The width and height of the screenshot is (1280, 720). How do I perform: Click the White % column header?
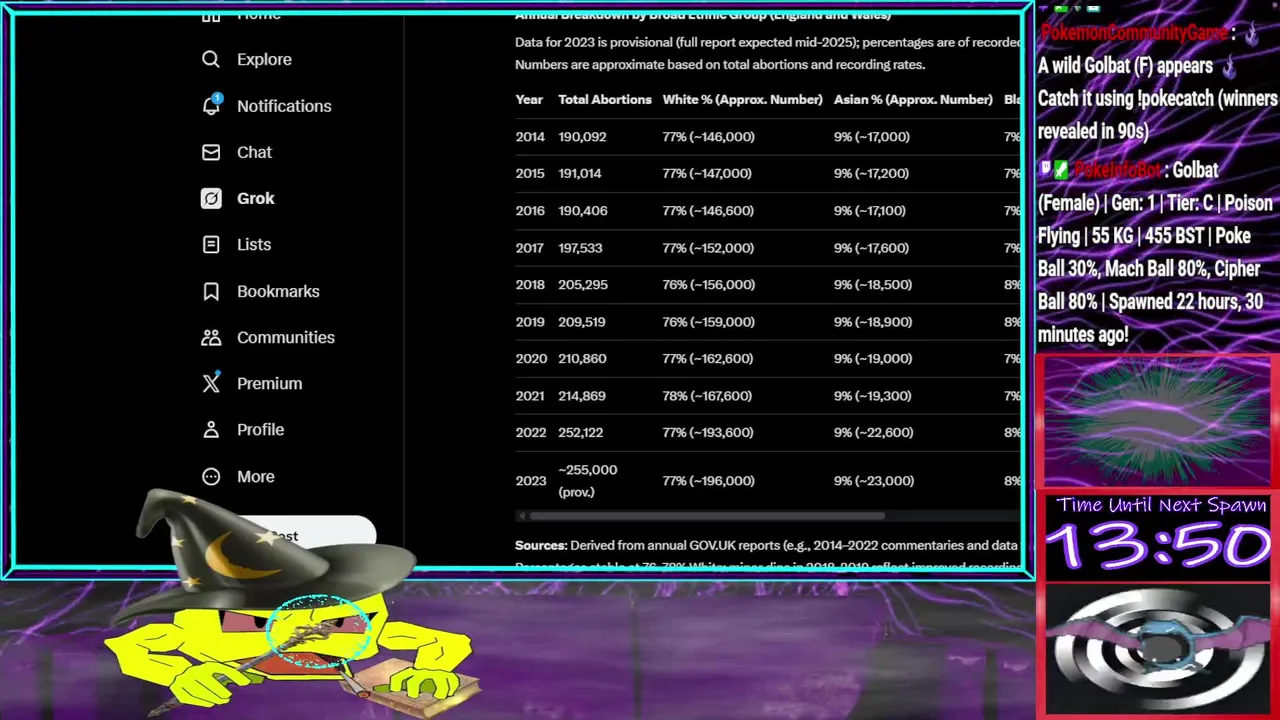[742, 99]
